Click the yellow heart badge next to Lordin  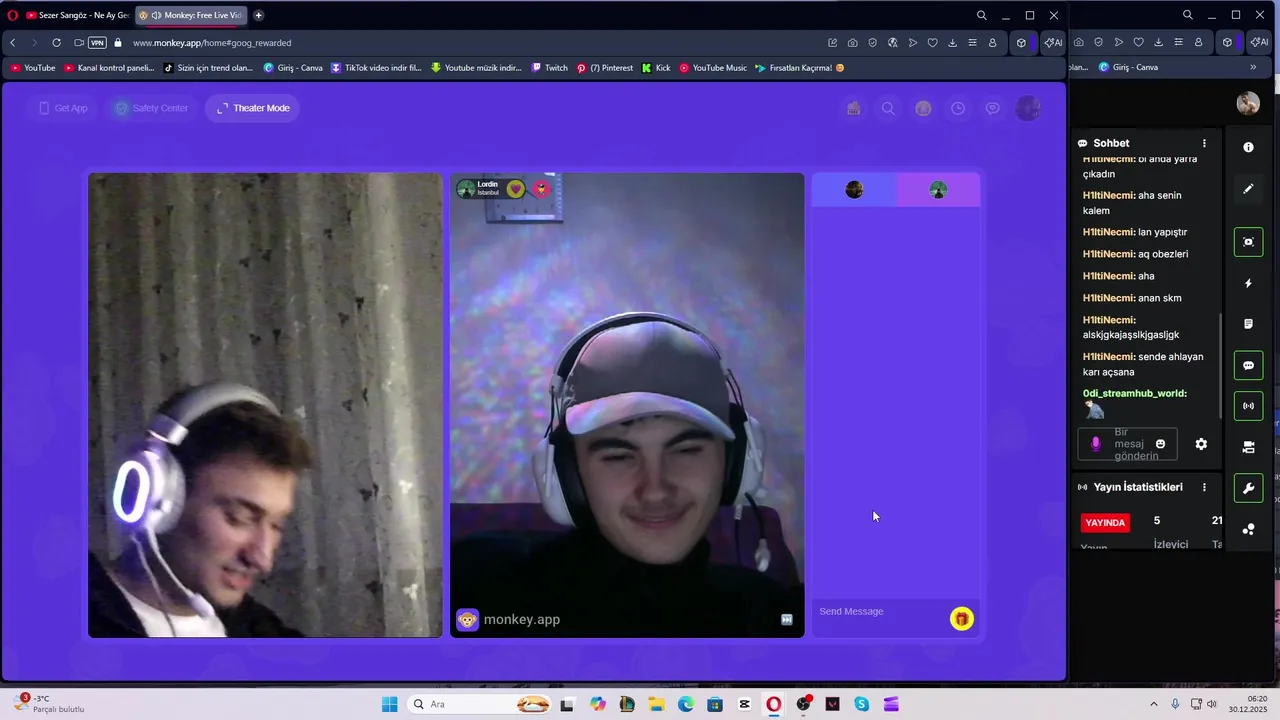coord(515,188)
